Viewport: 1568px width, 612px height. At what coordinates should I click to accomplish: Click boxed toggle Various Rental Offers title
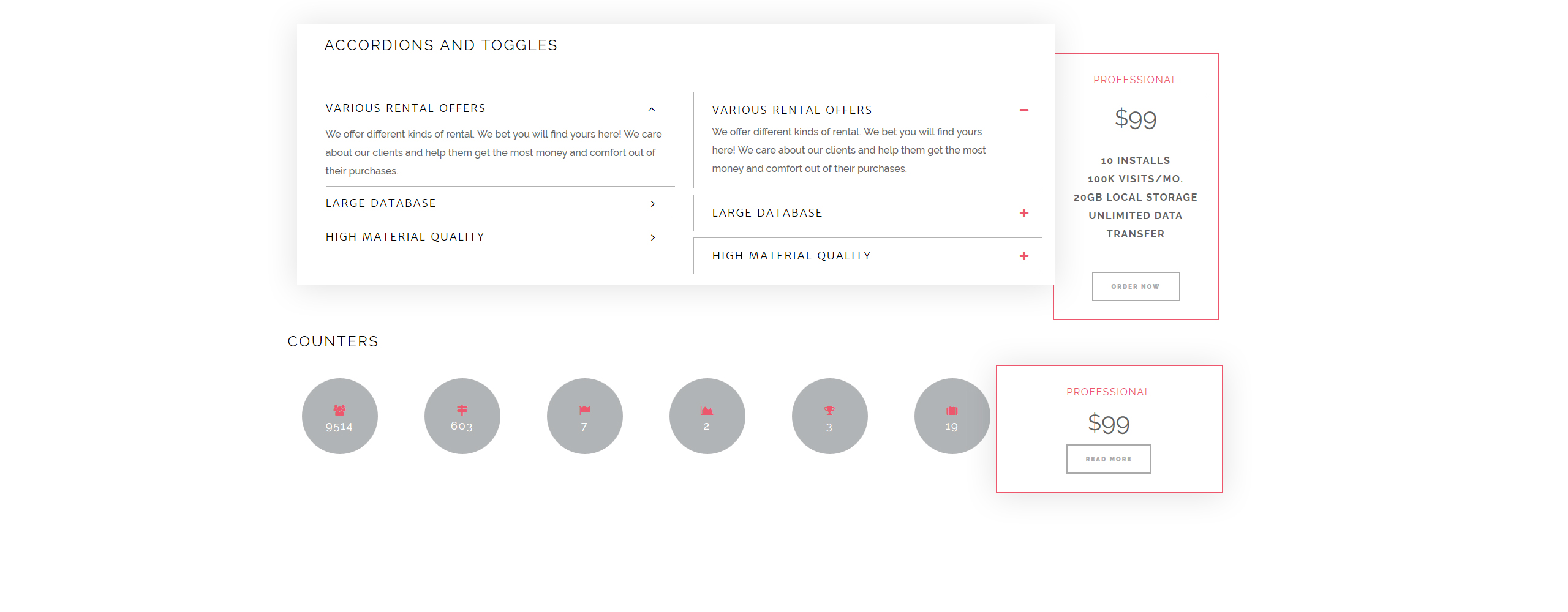pos(792,110)
